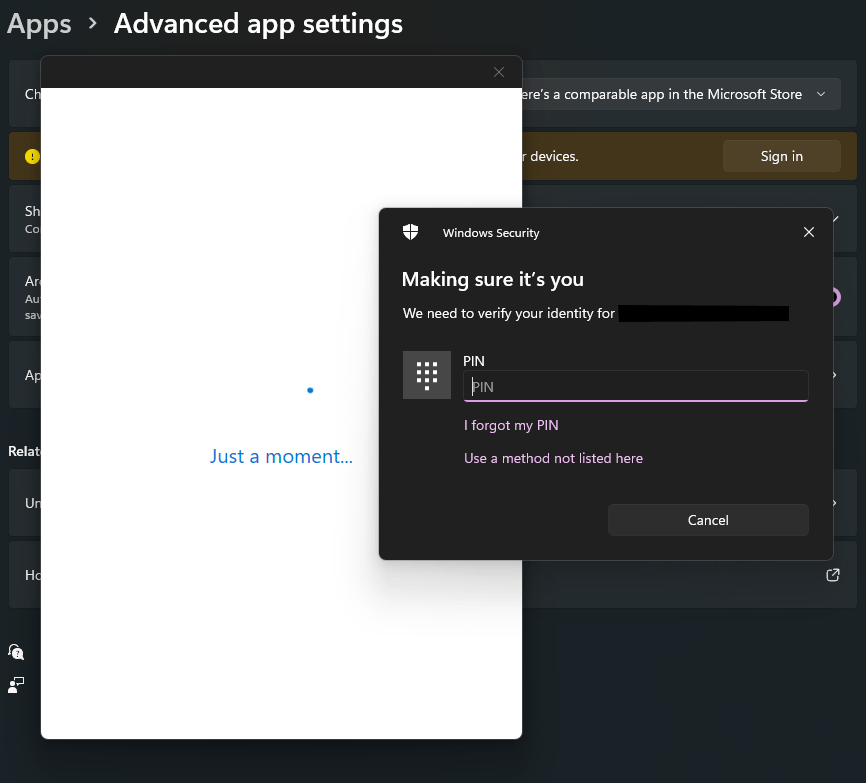Screen dimensions: 866x783
Task: Focus the PIN input field
Action: (635, 386)
